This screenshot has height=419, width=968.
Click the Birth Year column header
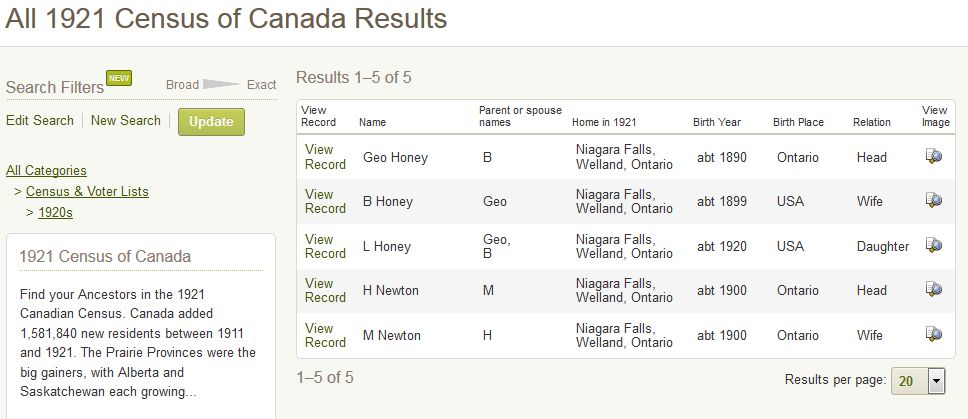point(717,122)
